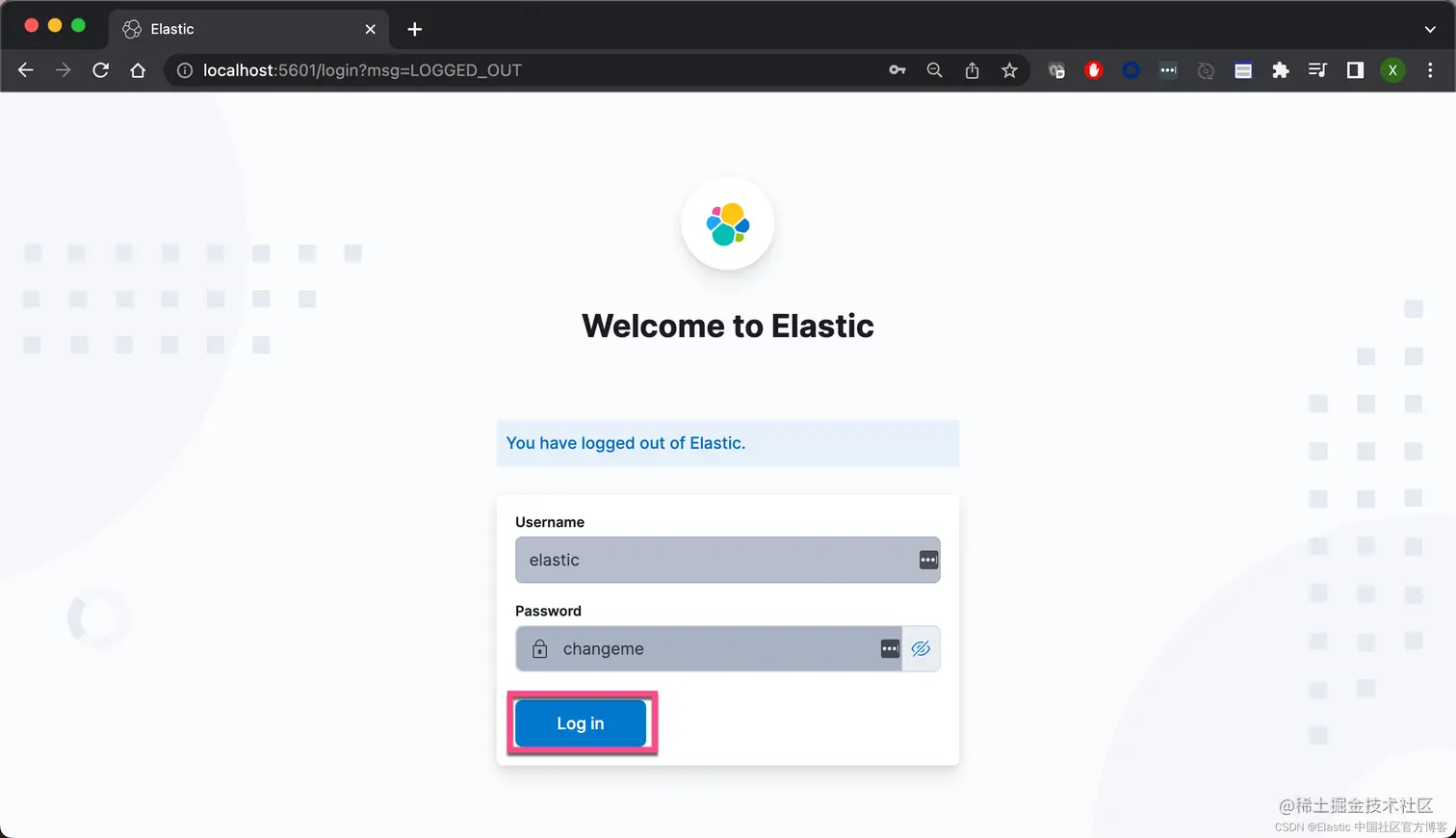Bookmark this page with star icon

tap(1009, 70)
